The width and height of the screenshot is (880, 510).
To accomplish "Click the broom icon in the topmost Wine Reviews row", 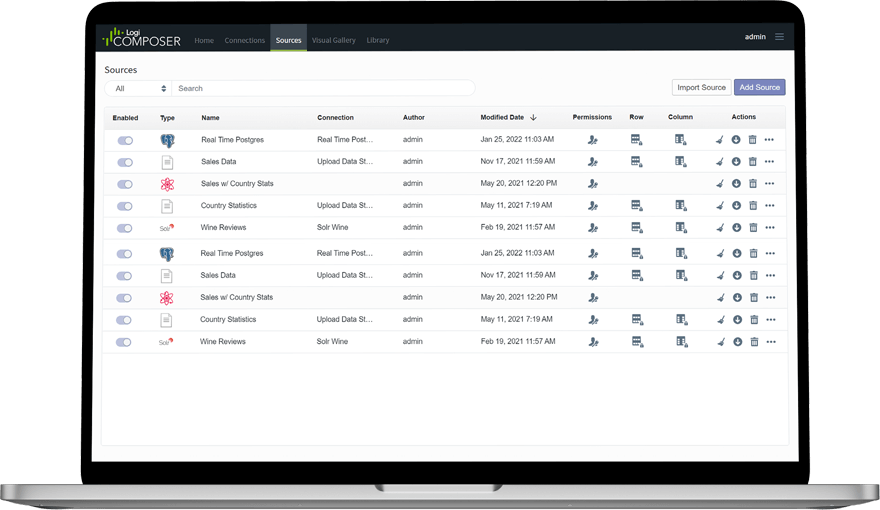I will tap(720, 228).
